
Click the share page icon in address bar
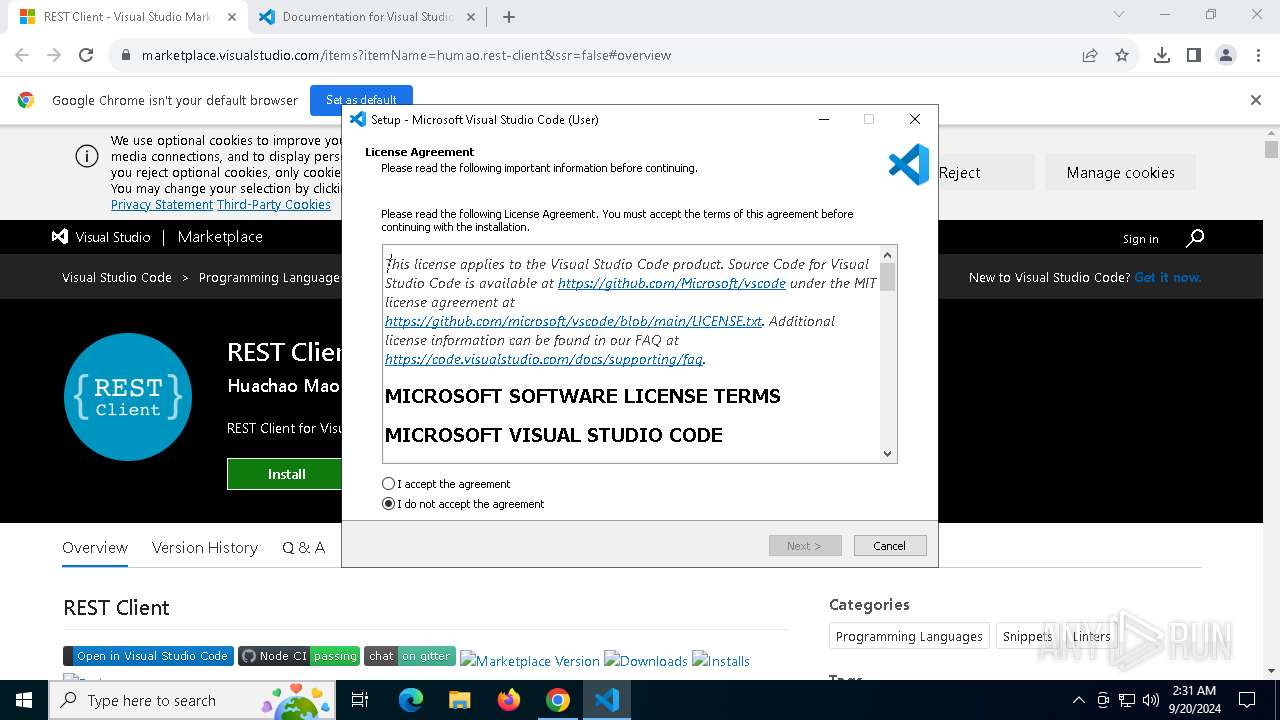(1090, 55)
